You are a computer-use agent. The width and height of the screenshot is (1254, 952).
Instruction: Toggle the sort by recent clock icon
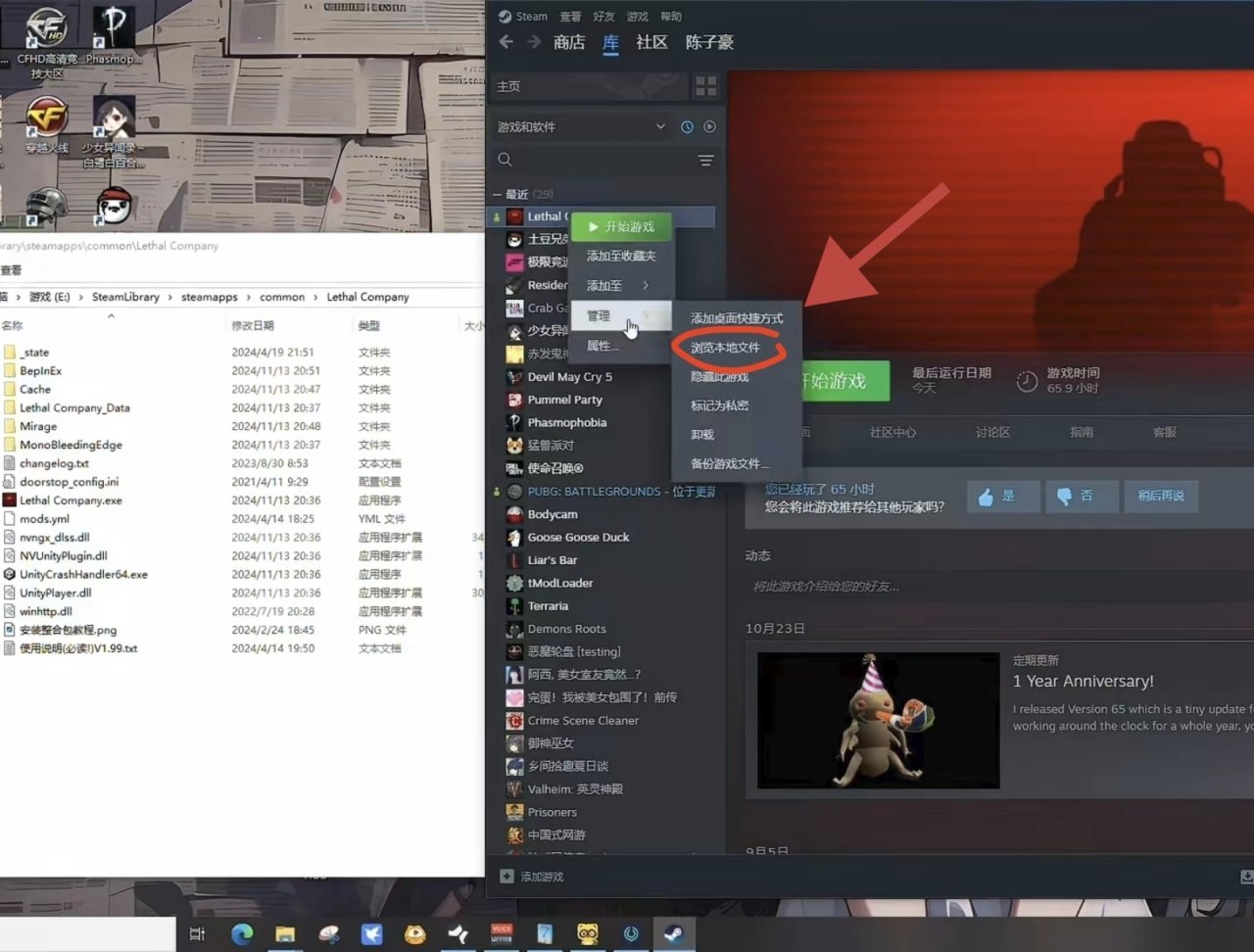(687, 127)
